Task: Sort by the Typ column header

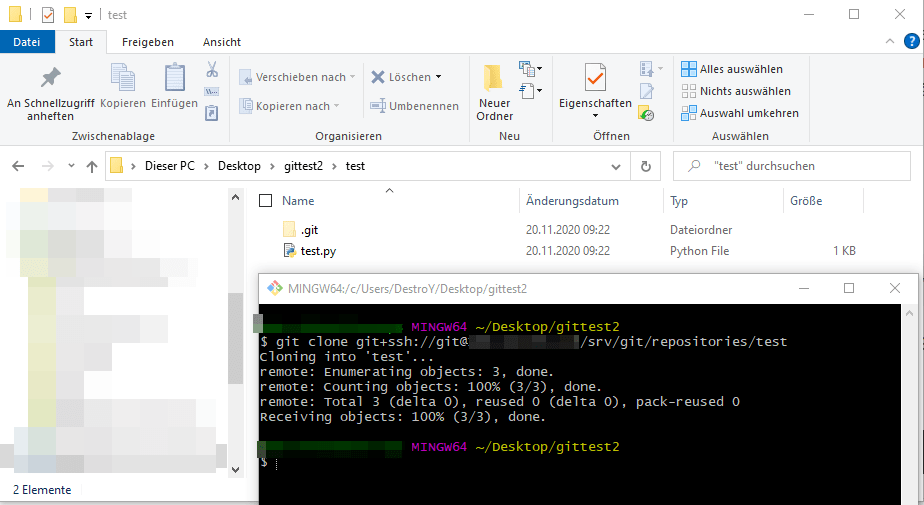Action: coord(679,201)
